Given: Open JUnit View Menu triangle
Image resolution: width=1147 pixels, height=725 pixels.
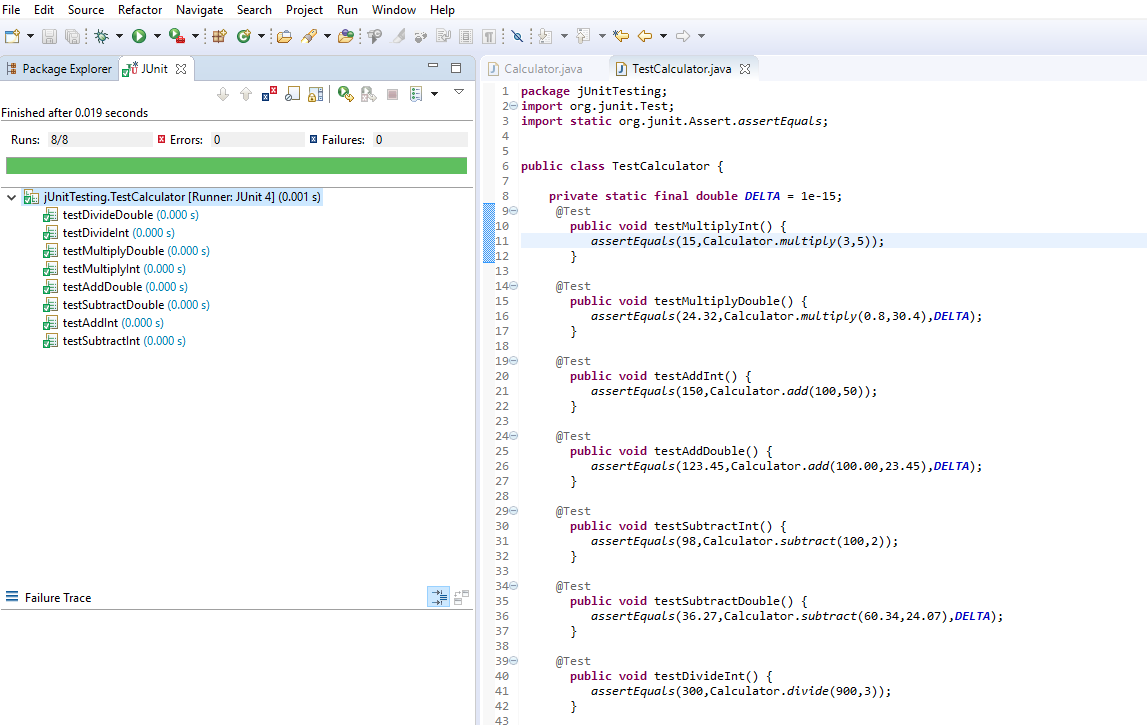Looking at the screenshot, I should click(459, 92).
